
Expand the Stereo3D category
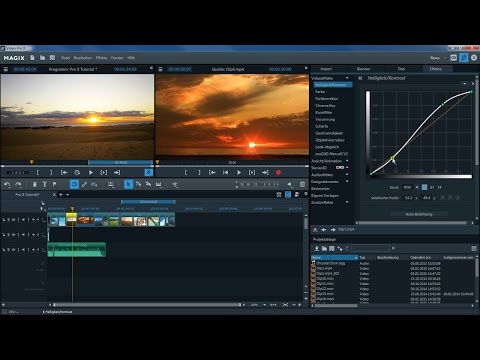[347, 168]
